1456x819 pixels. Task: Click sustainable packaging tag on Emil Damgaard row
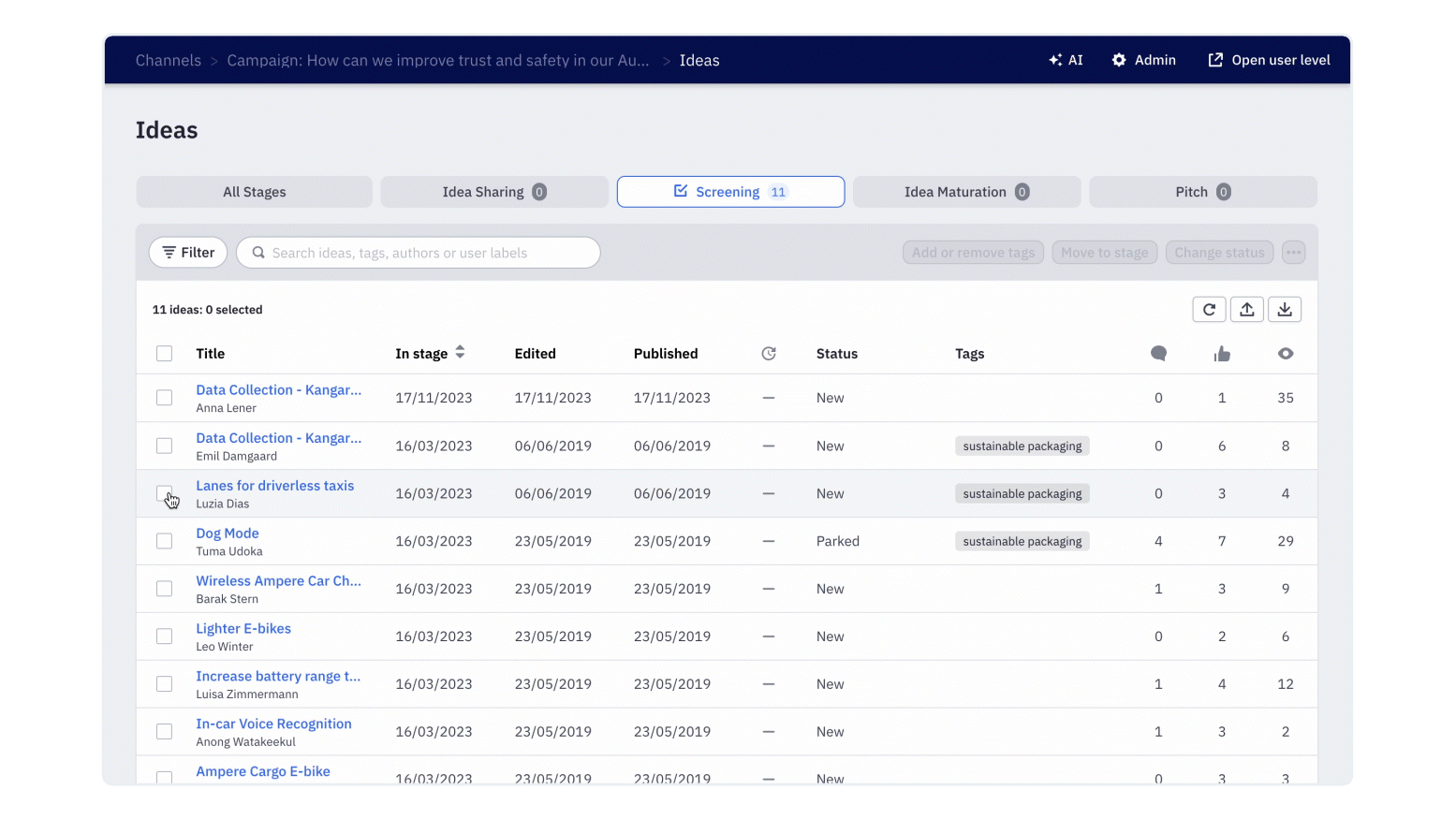point(1022,446)
